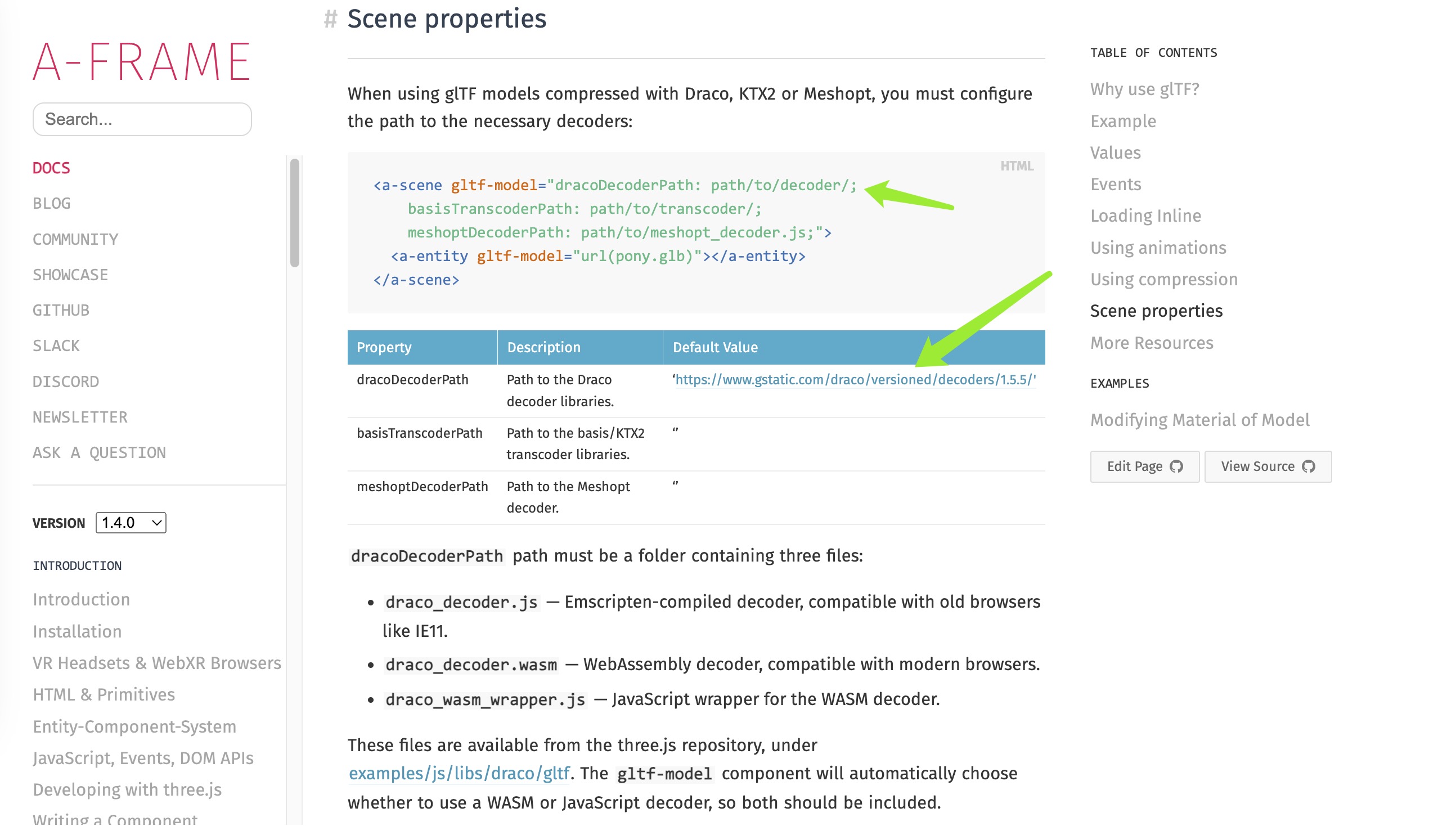Open the gstatic Draco decoders link
The height and width of the screenshot is (826, 1456).
(x=854, y=379)
